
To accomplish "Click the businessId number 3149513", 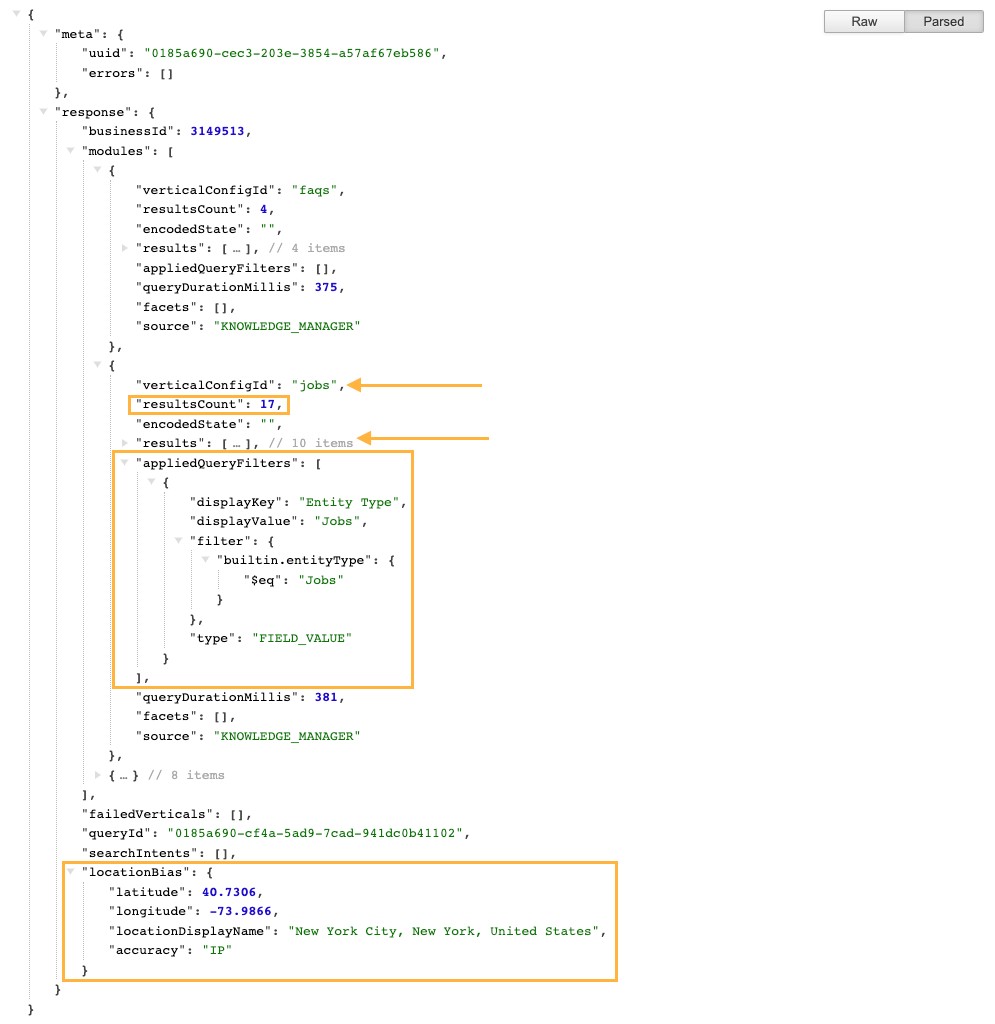I will (217, 131).
